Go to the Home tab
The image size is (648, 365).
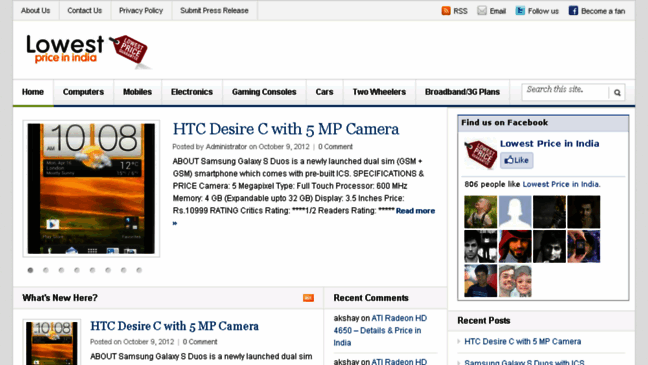tap(33, 92)
